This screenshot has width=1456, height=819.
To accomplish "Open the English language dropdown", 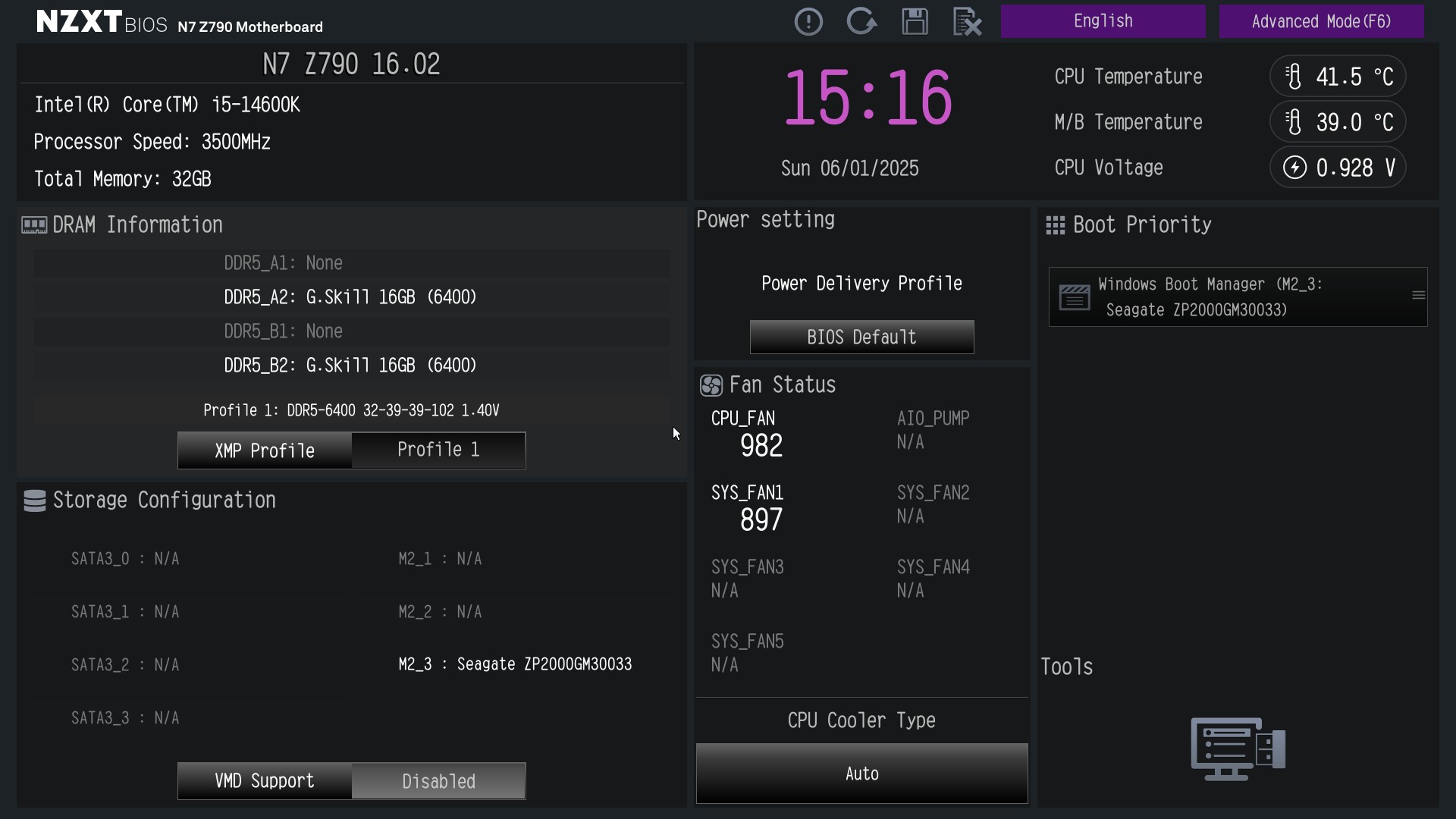I will click(x=1103, y=21).
